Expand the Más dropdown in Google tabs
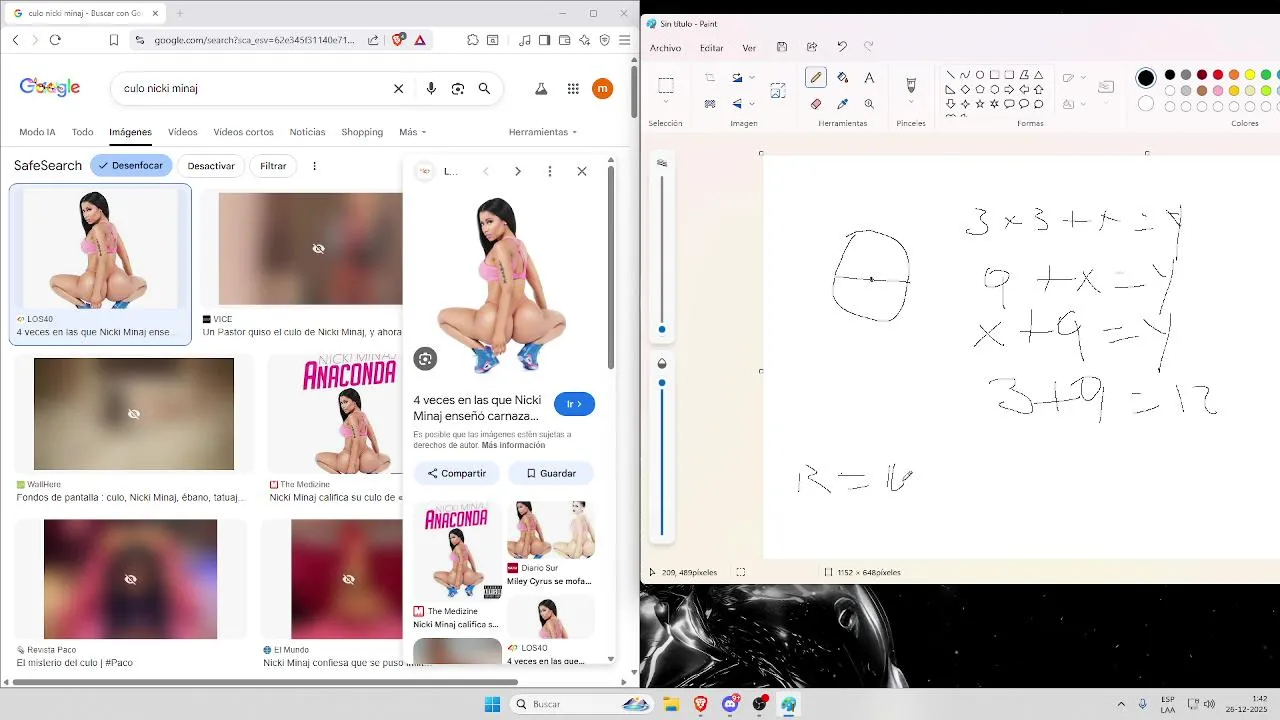This screenshot has width=1280, height=720. pyautogui.click(x=412, y=132)
